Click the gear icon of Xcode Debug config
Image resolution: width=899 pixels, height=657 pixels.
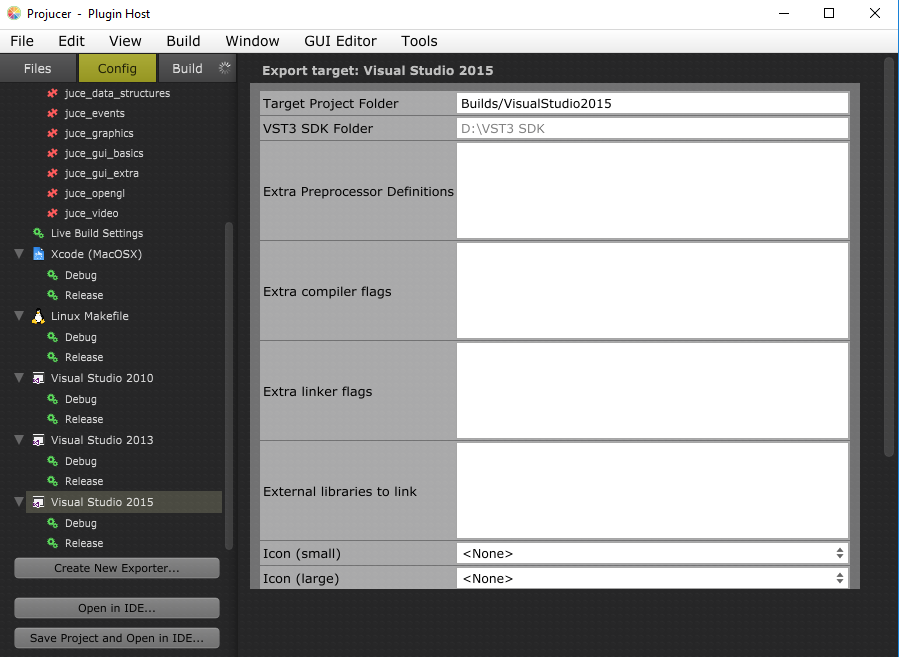click(52, 275)
